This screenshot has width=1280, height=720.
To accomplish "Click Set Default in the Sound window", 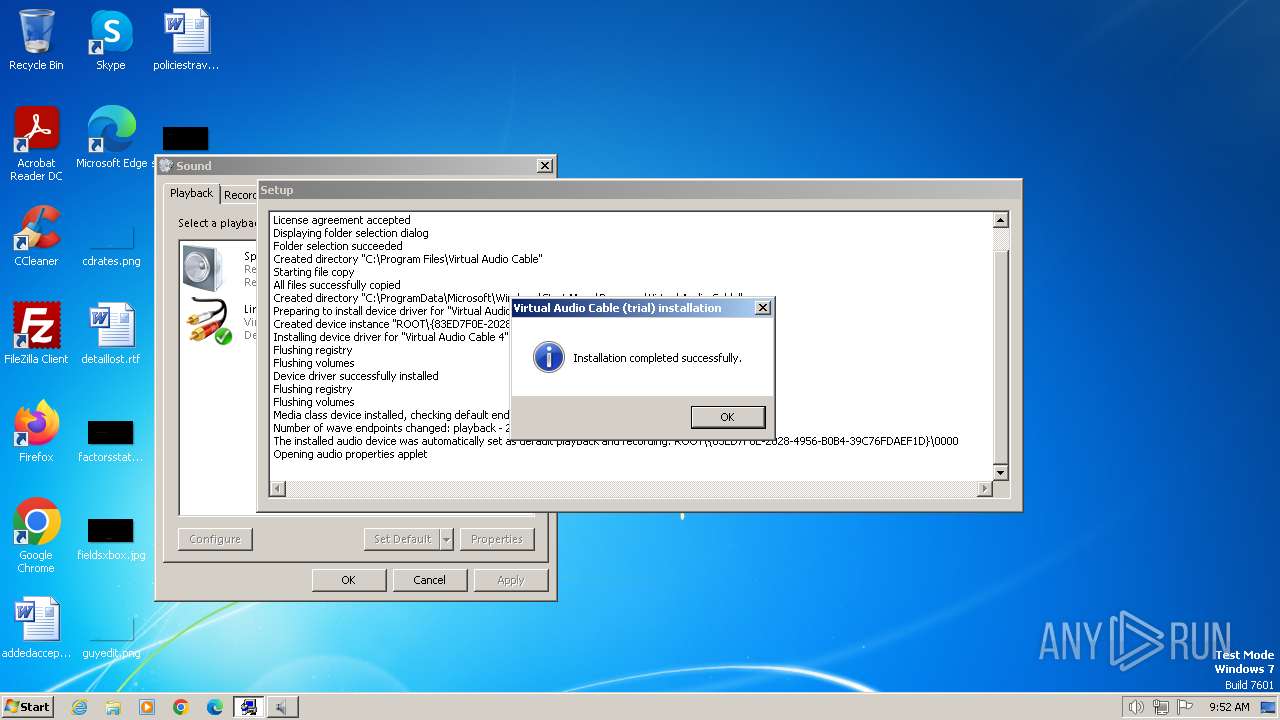I will [402, 539].
